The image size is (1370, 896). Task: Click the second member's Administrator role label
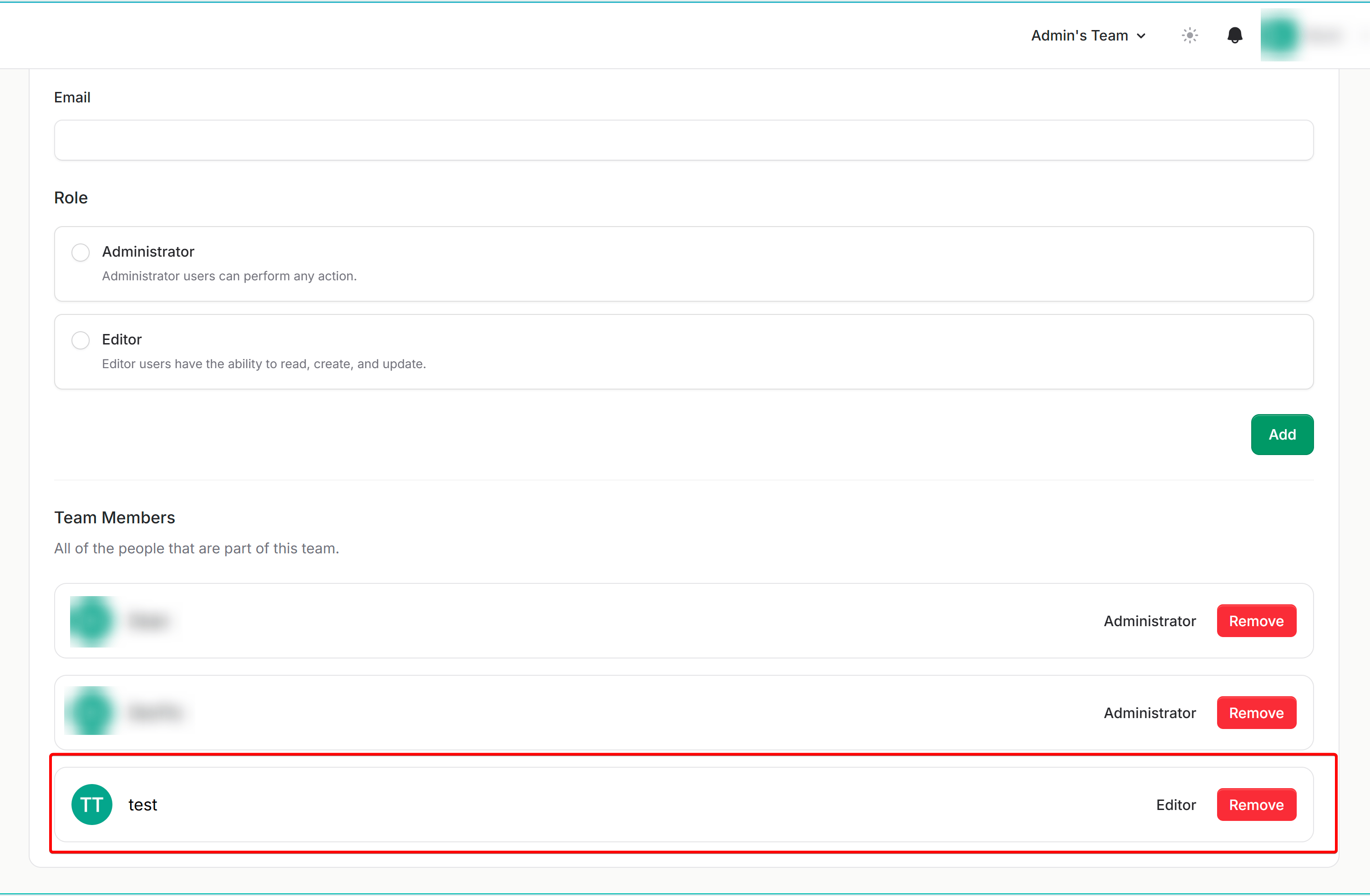(1149, 713)
